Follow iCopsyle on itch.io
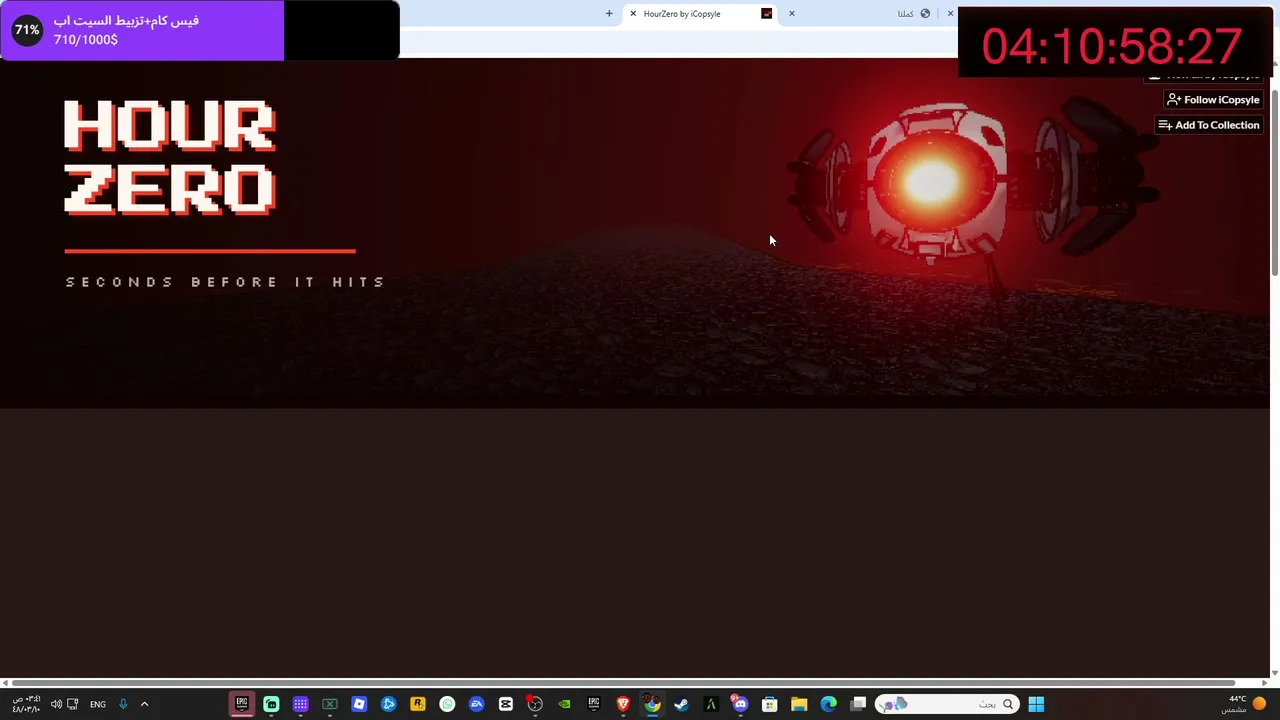The image size is (1280, 720). point(1213,100)
